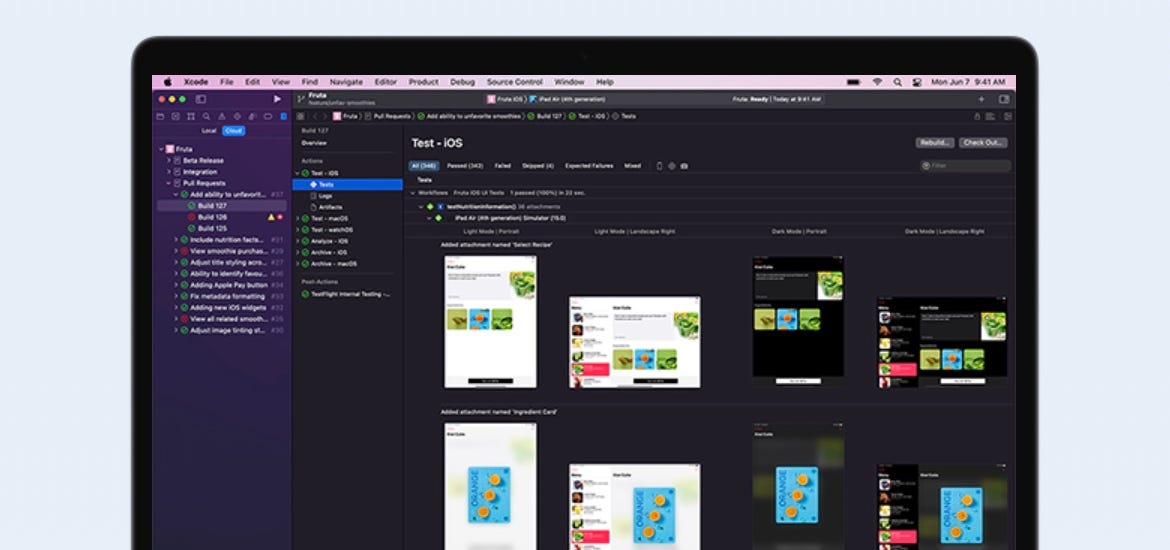Screen dimensions: 1170x550
Task: Click the device filter icon beside Mixed
Action: 659,166
